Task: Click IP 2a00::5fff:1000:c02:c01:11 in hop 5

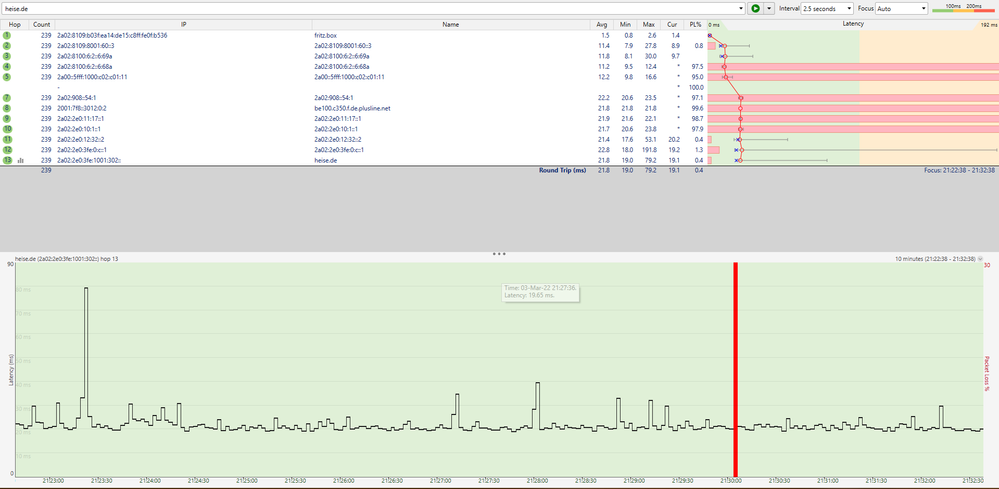Action: coord(92,77)
